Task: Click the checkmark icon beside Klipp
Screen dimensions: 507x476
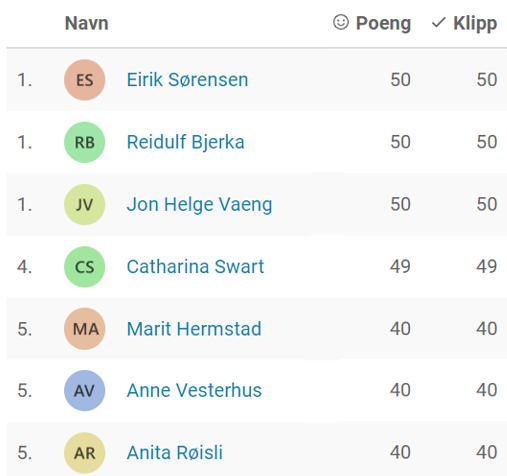Action: (438, 23)
